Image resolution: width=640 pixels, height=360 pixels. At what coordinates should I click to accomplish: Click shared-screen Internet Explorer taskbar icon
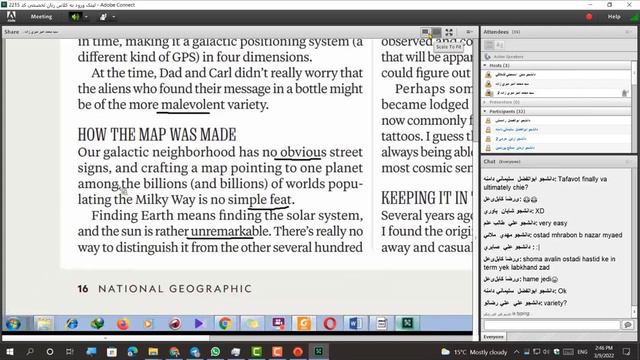71,324
